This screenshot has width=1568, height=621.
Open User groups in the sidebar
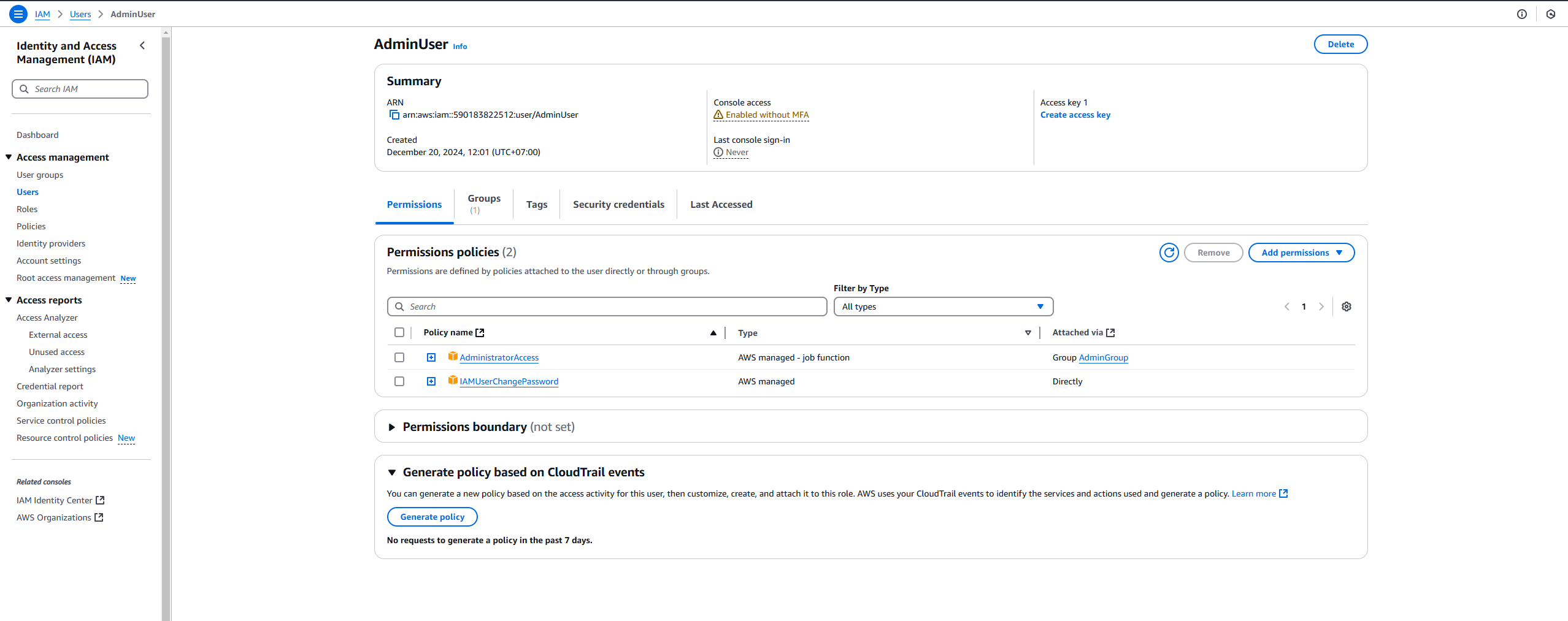pyautogui.click(x=40, y=175)
